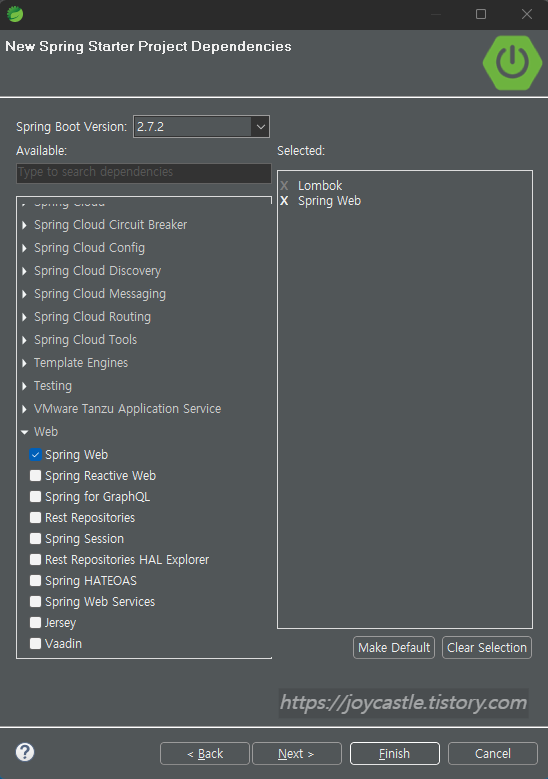548x779 pixels.
Task: Click the Web category label
Action: [x=46, y=432]
